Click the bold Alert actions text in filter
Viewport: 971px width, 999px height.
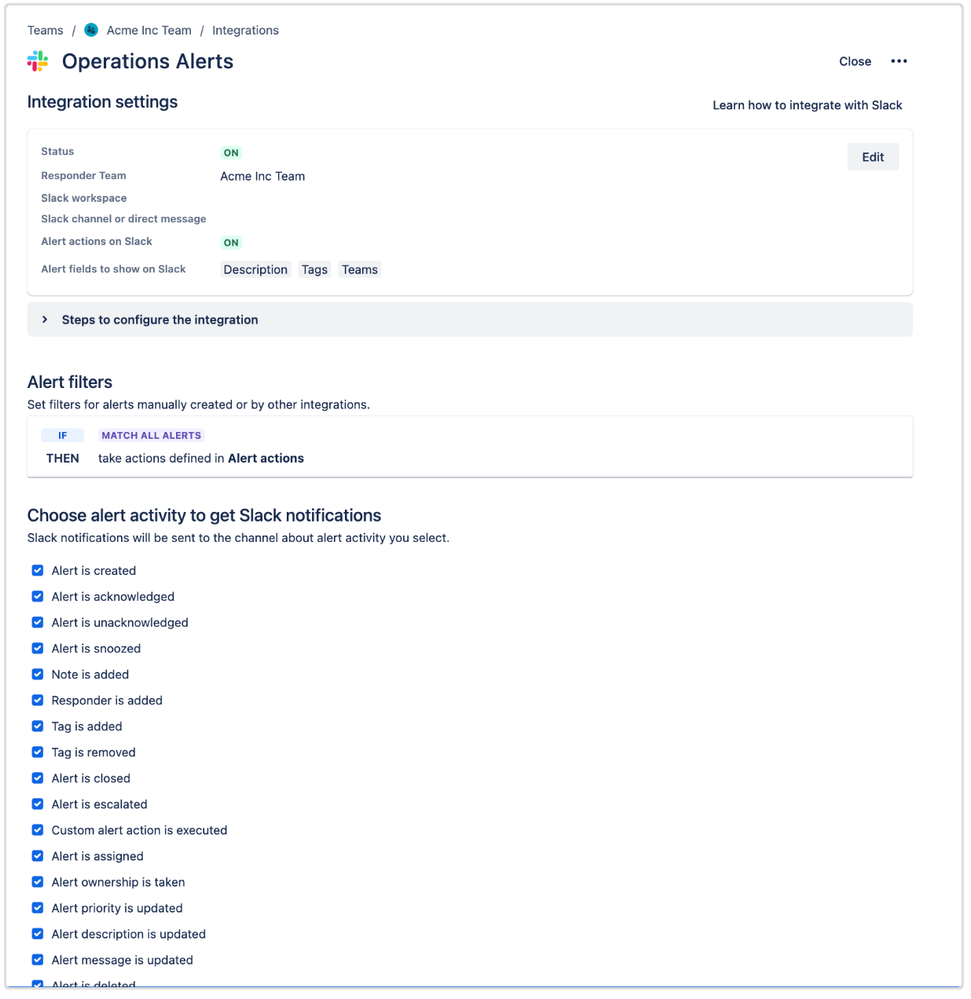pos(266,458)
